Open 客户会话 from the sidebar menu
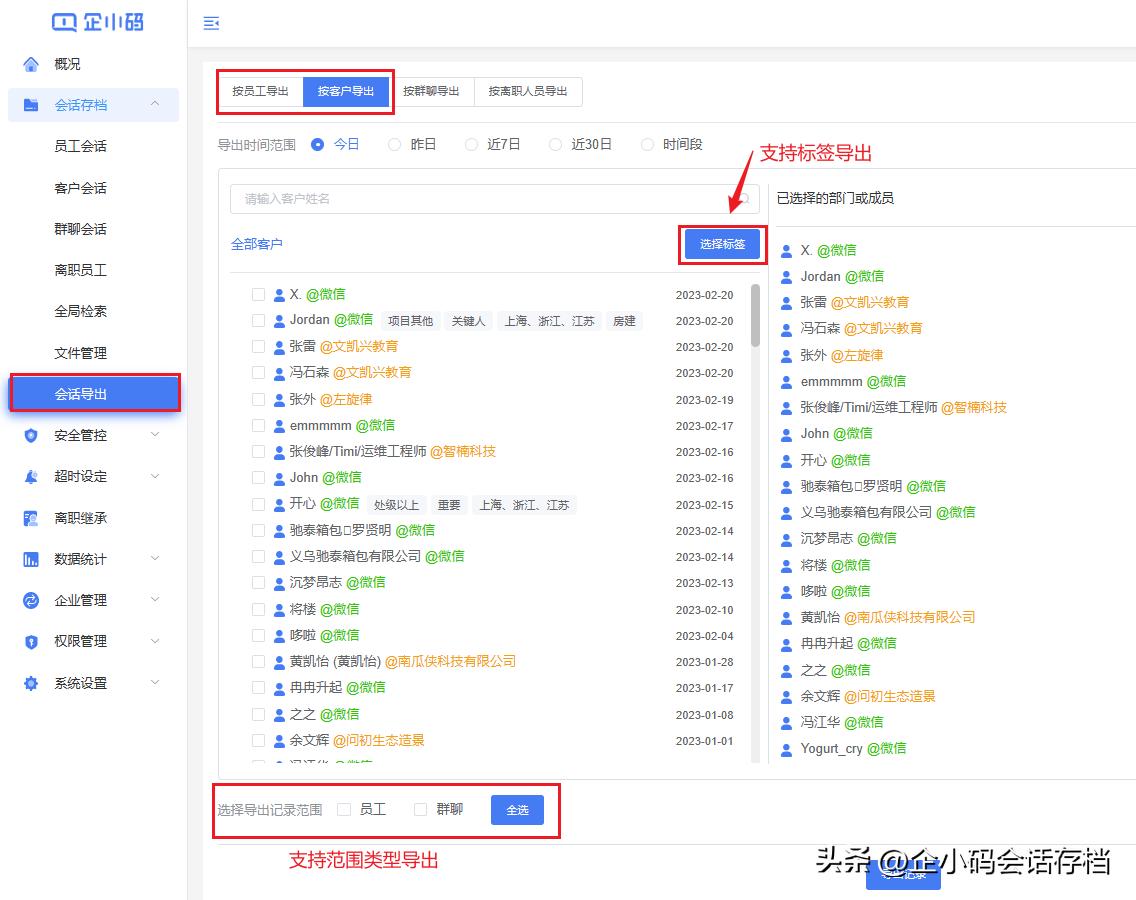This screenshot has width=1136, height=900. tap(80, 187)
